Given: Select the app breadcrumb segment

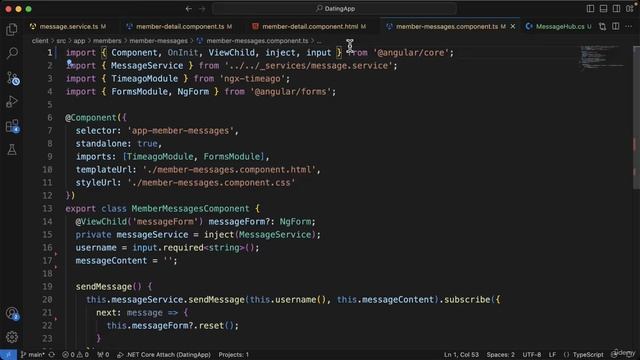Looking at the screenshot, I should (x=79, y=41).
